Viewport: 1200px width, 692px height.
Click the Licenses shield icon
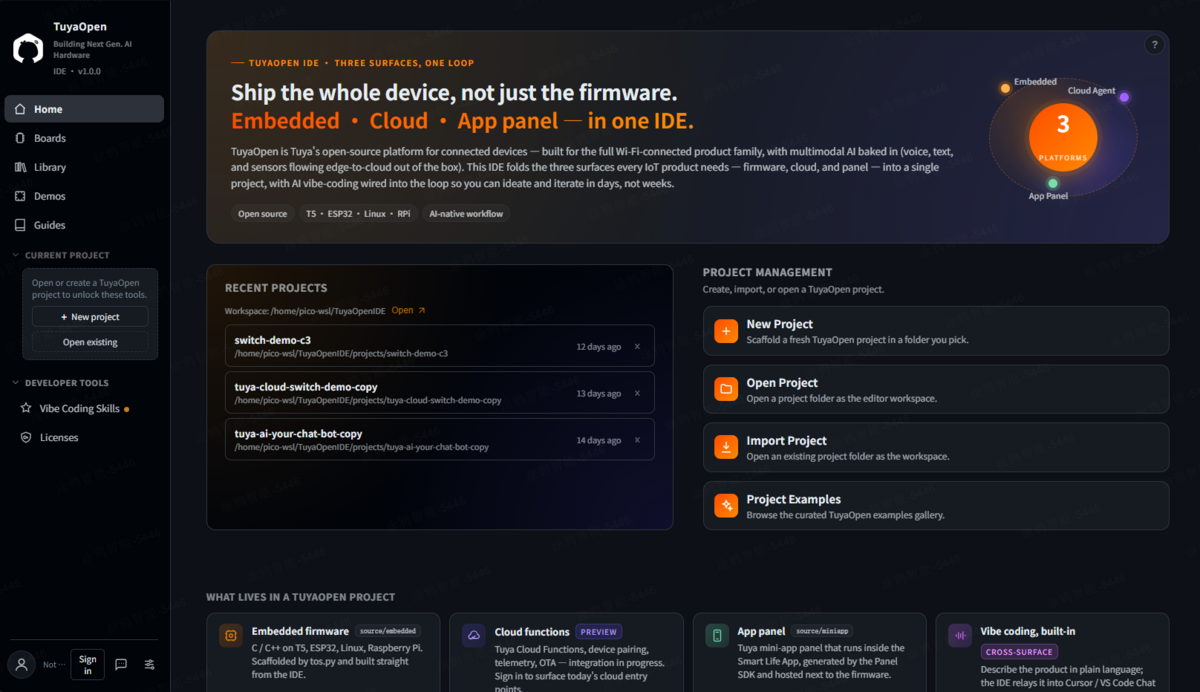click(27, 437)
